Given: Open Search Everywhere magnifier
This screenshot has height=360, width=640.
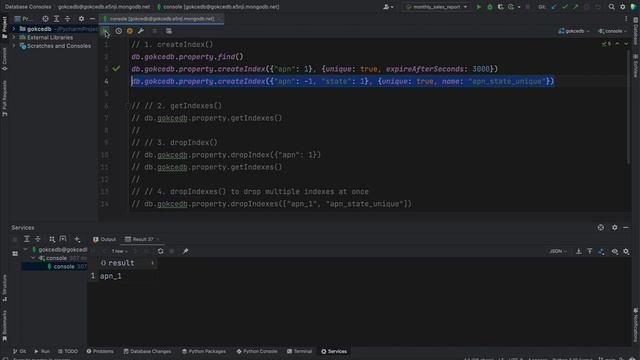Looking at the screenshot, I should (x=611, y=7).
